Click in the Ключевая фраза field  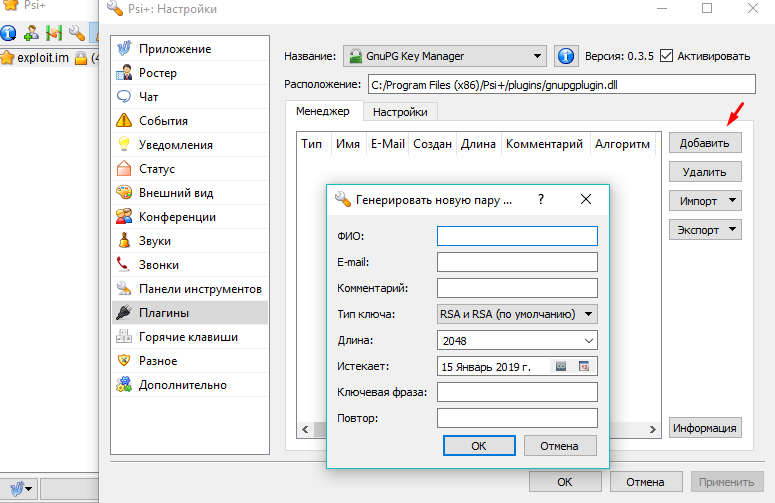click(x=517, y=392)
